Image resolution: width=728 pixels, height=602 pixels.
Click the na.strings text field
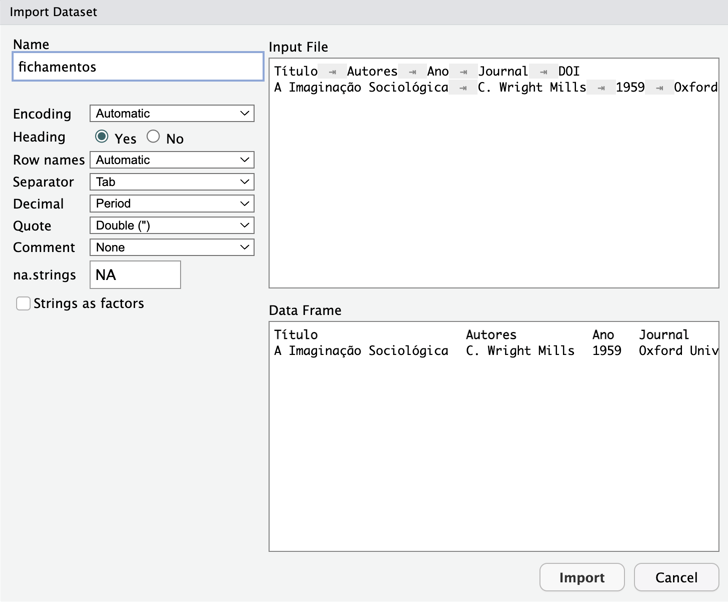click(x=135, y=275)
